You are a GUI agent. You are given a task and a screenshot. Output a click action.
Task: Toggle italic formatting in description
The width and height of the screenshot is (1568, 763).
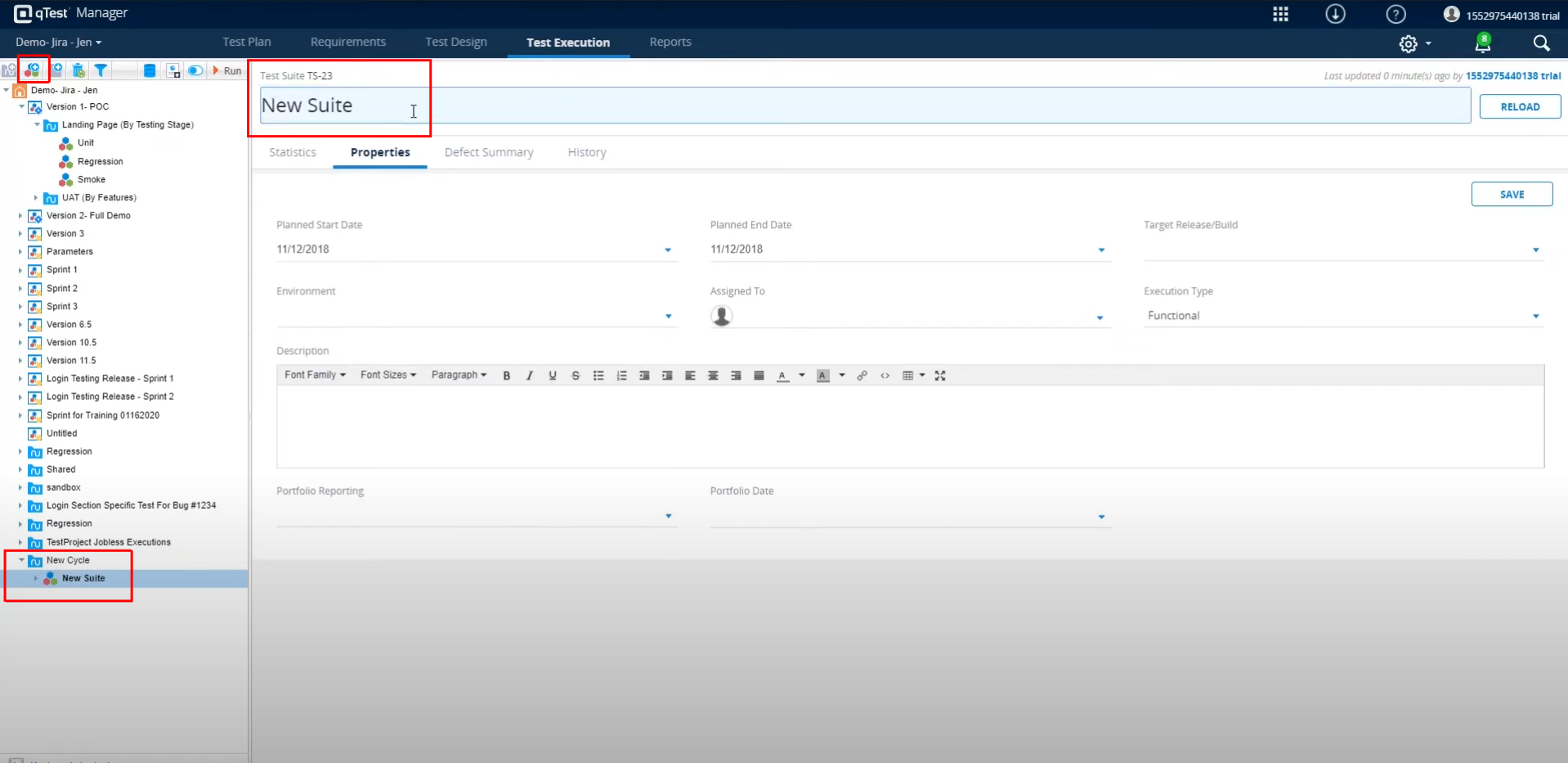click(530, 375)
